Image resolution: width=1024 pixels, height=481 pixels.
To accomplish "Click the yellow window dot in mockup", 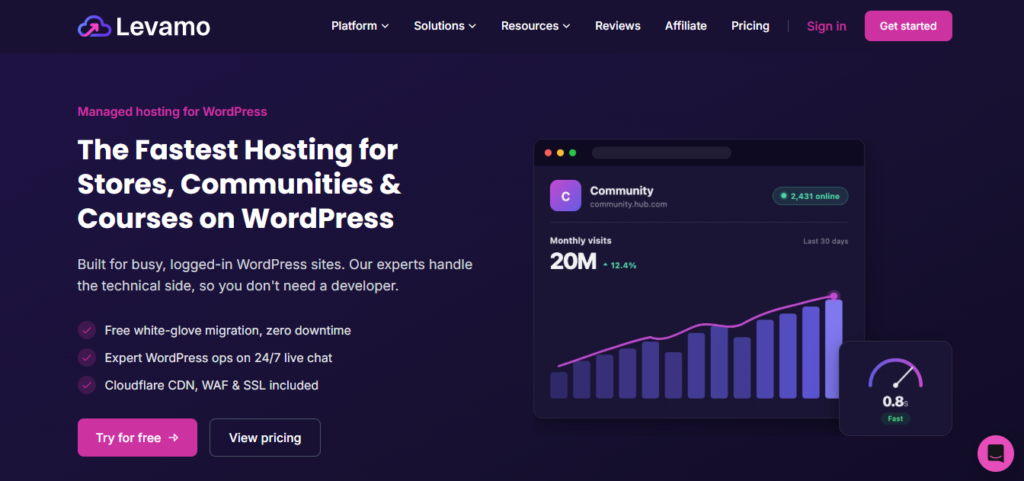I will (x=560, y=153).
